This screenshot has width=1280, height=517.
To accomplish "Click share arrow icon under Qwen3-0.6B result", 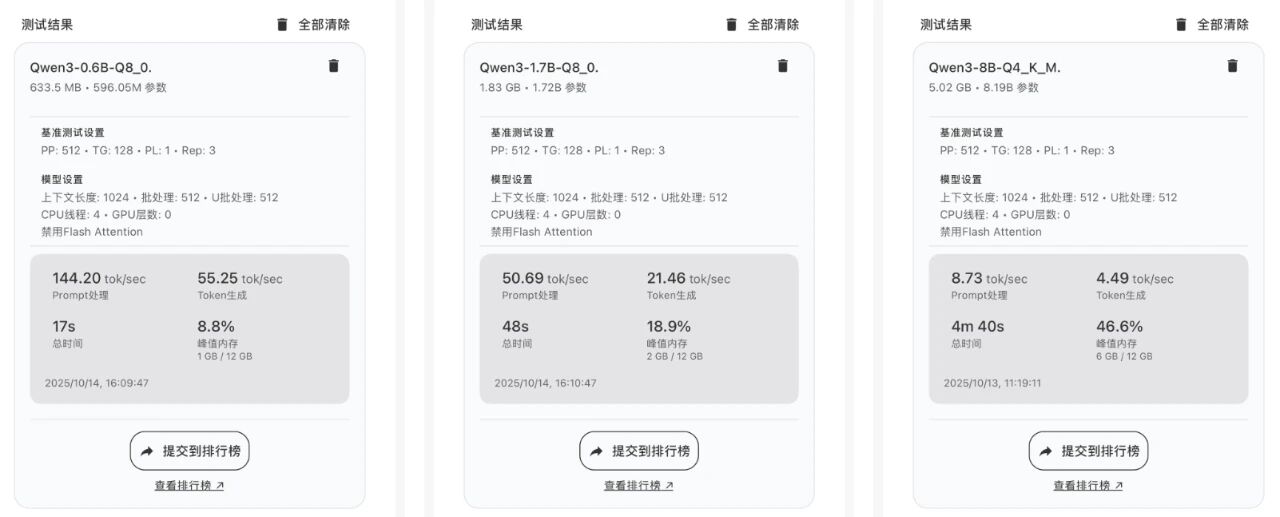I will [x=146, y=451].
